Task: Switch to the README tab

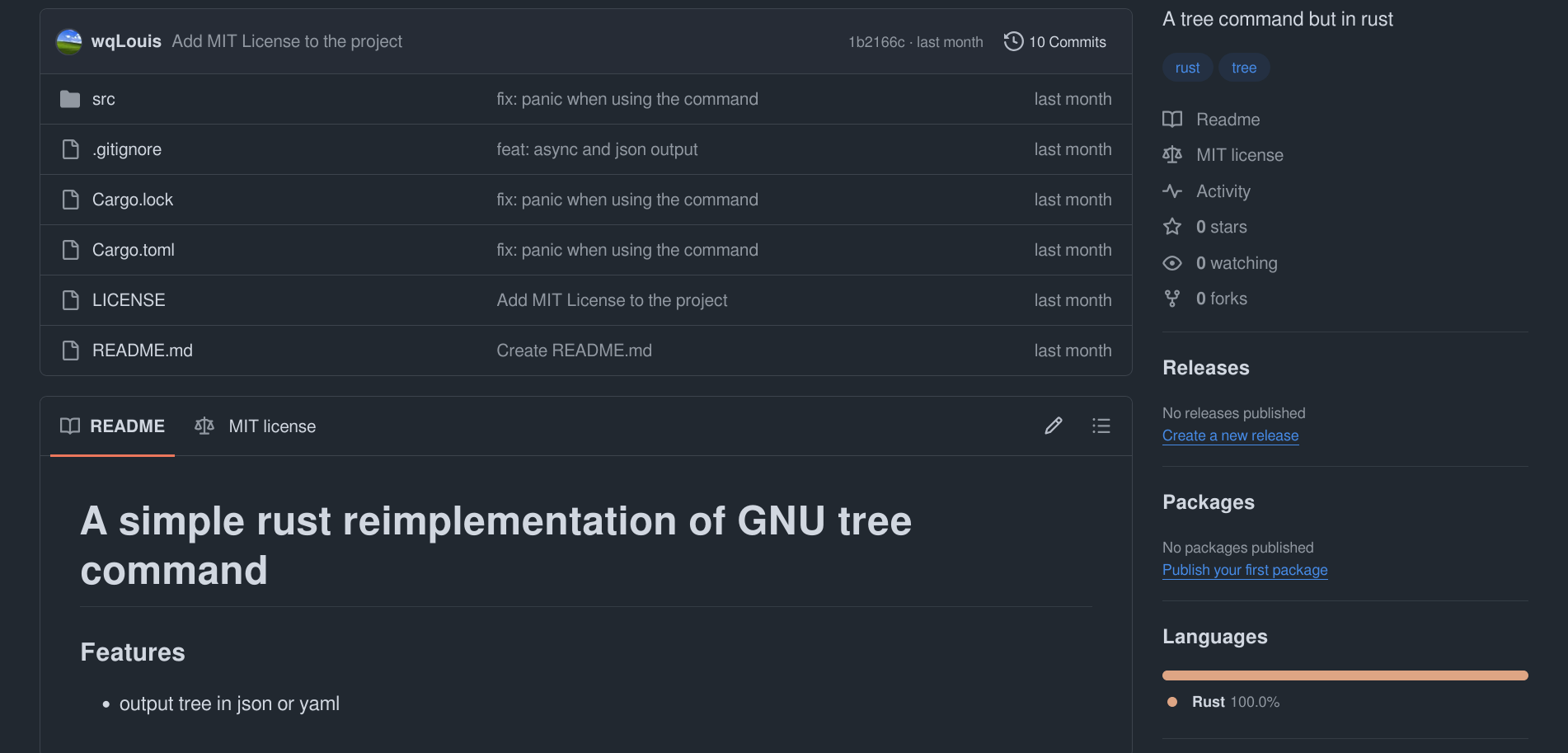Action: point(113,426)
